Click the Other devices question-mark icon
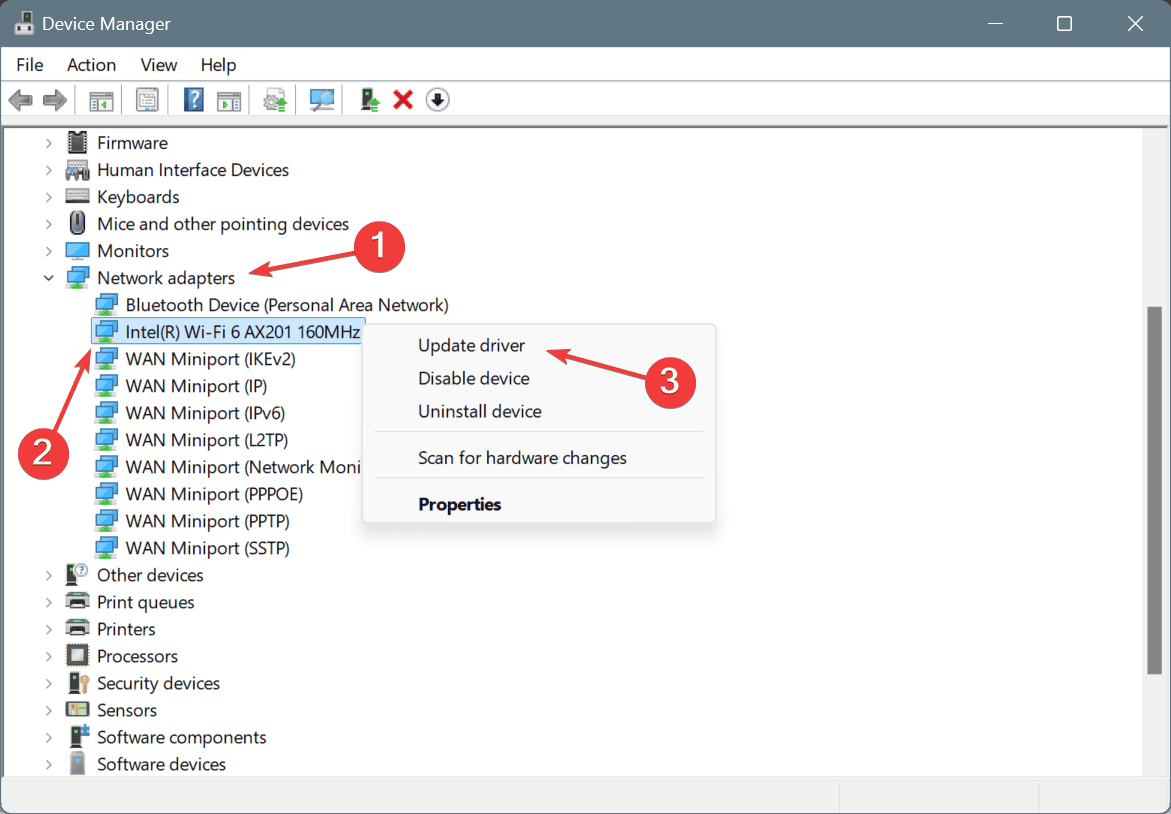Screen dimensions: 1171x814 [x=77, y=574]
